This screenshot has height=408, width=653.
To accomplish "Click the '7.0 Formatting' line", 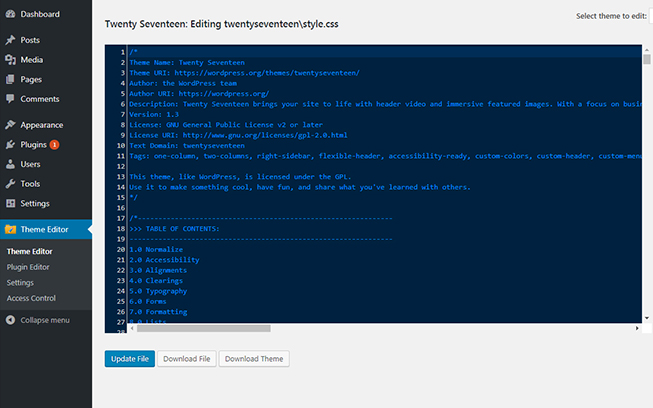I will click(x=158, y=312).
